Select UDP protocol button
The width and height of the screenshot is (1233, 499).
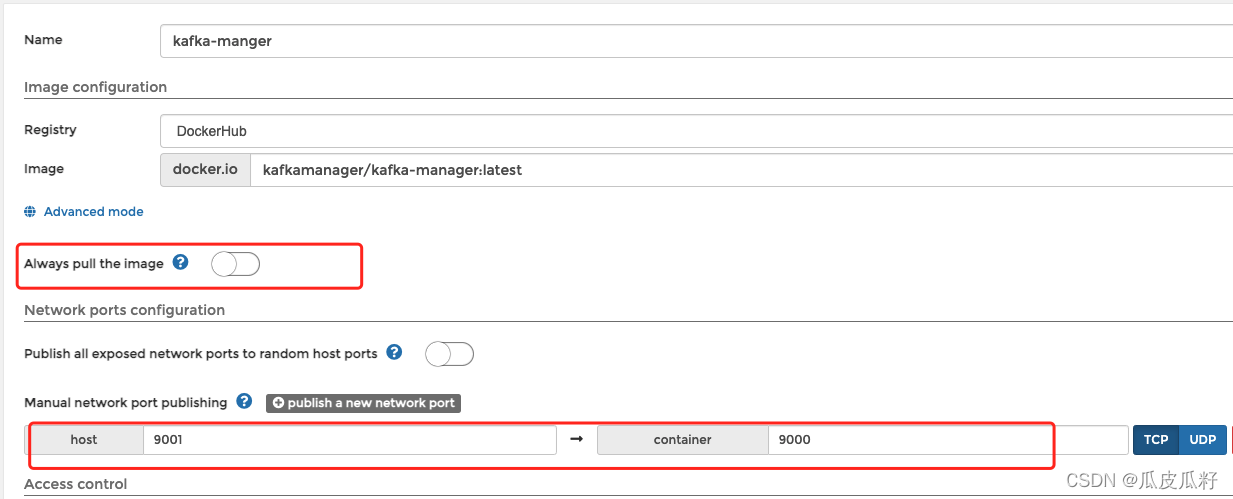[1203, 440]
